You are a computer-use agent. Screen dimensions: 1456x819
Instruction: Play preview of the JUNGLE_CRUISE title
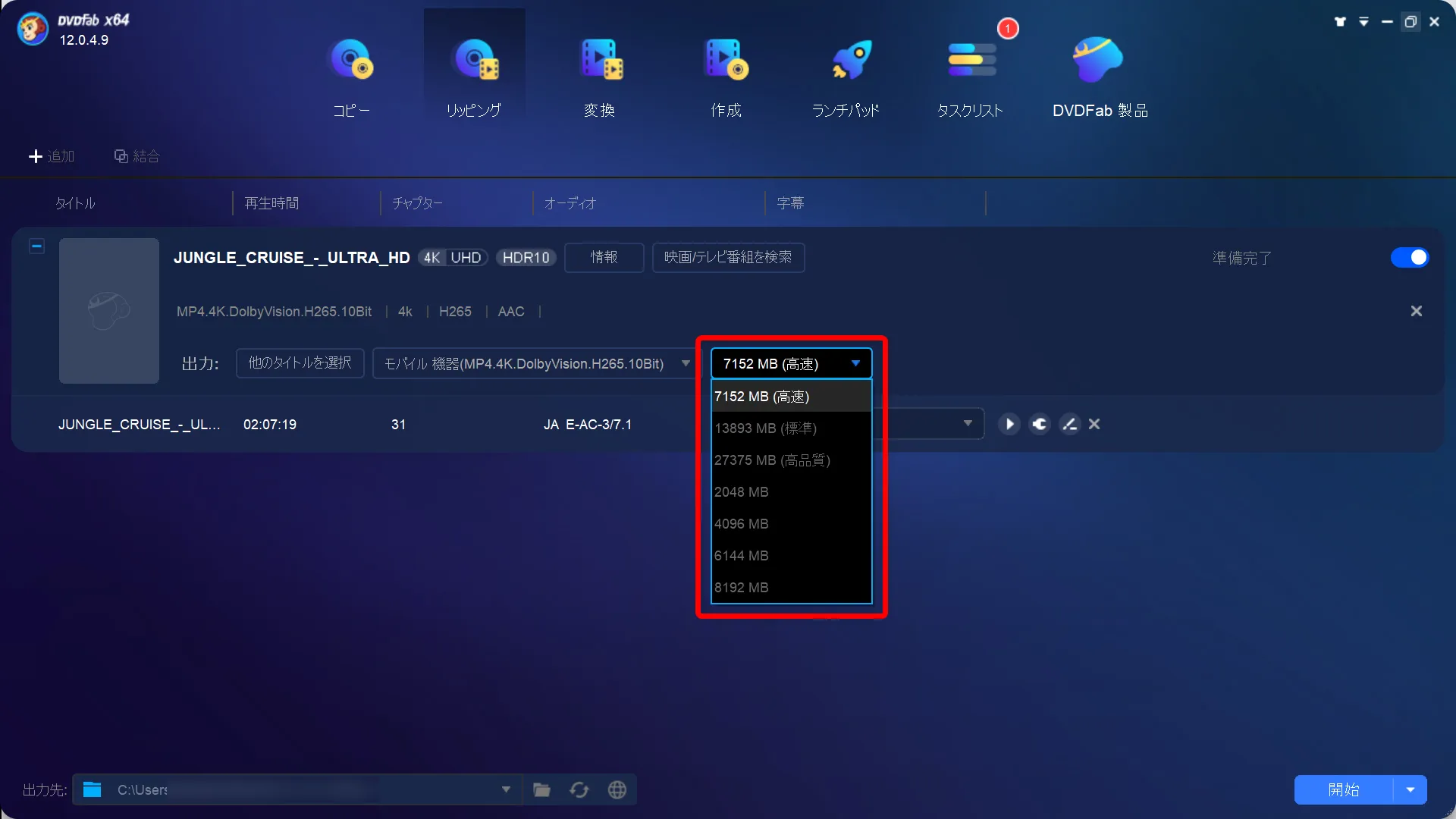pyautogui.click(x=1009, y=424)
